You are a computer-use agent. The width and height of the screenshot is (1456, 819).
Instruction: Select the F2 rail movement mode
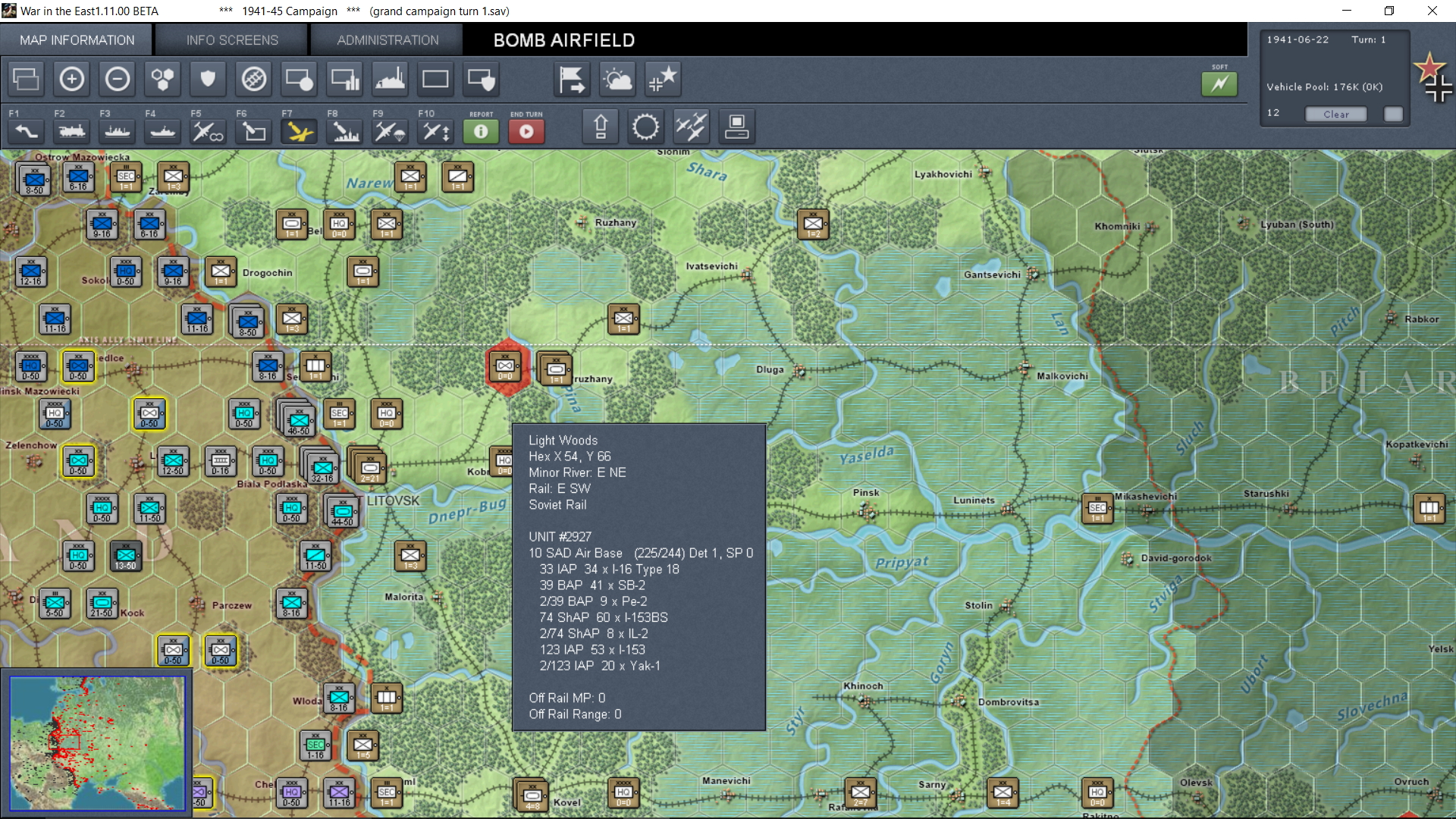click(x=72, y=131)
